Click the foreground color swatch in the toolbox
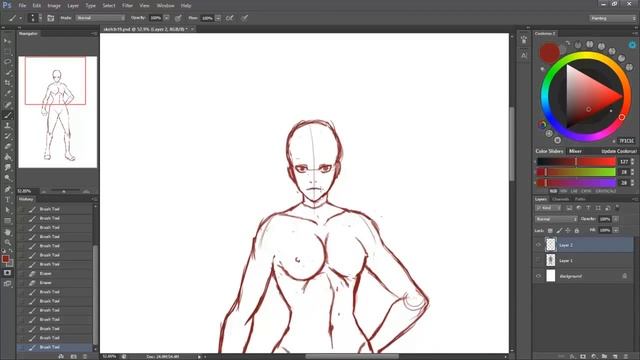The width and height of the screenshot is (640, 360). pyautogui.click(x=5, y=259)
